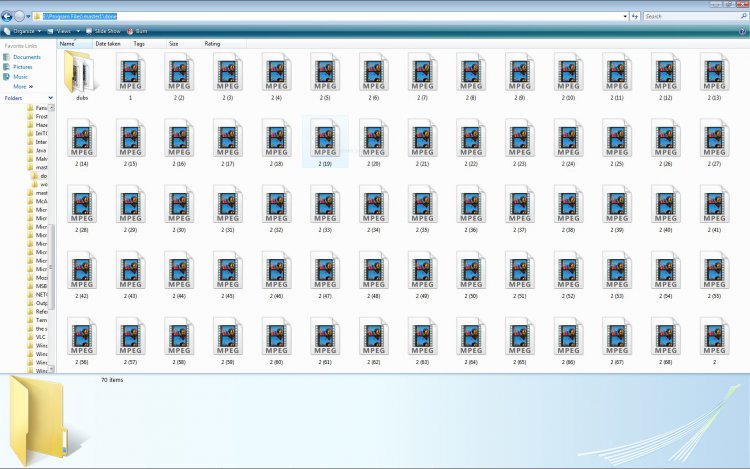Go back using the Back arrow button

(7, 17)
